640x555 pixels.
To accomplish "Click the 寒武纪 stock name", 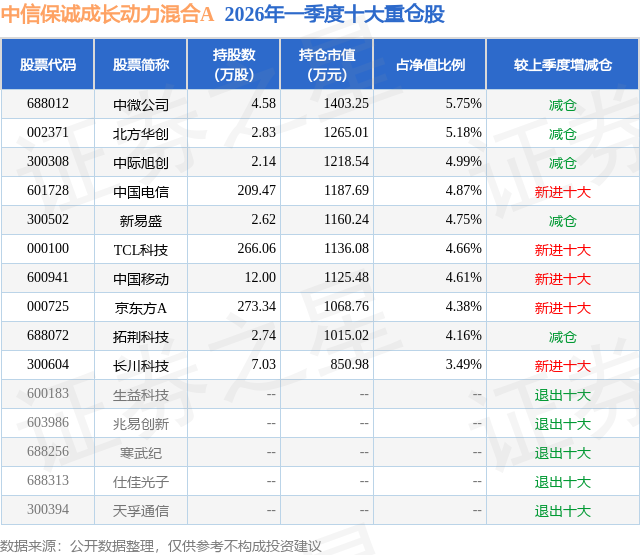I will [141, 452].
